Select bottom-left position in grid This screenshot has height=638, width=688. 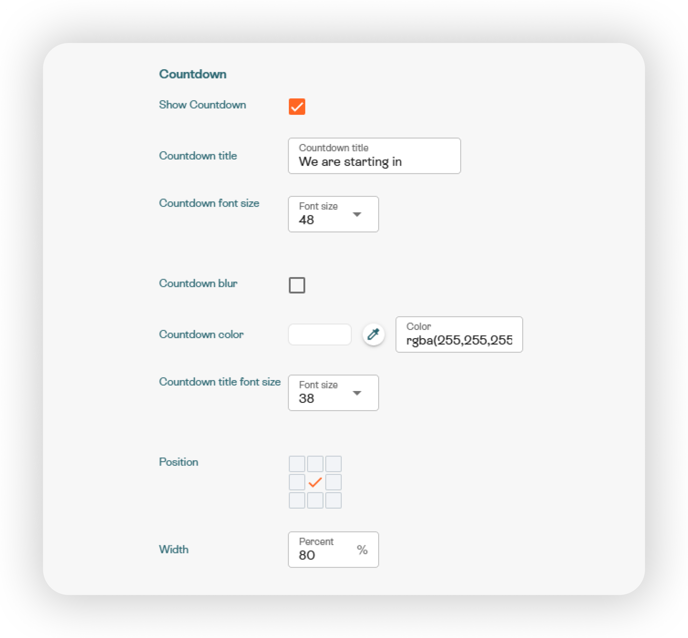click(x=297, y=501)
